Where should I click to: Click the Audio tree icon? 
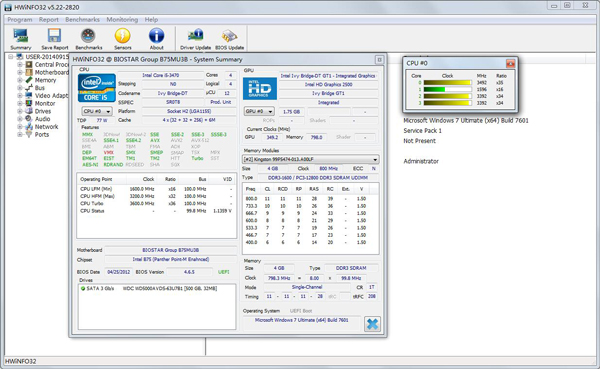pos(29,119)
